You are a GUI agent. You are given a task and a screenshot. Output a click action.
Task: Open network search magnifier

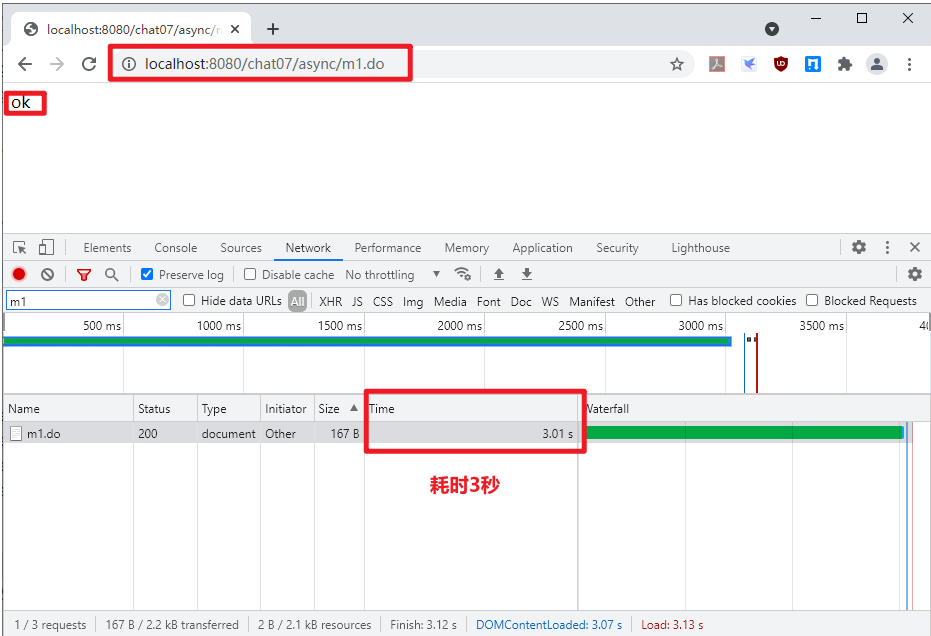click(112, 274)
